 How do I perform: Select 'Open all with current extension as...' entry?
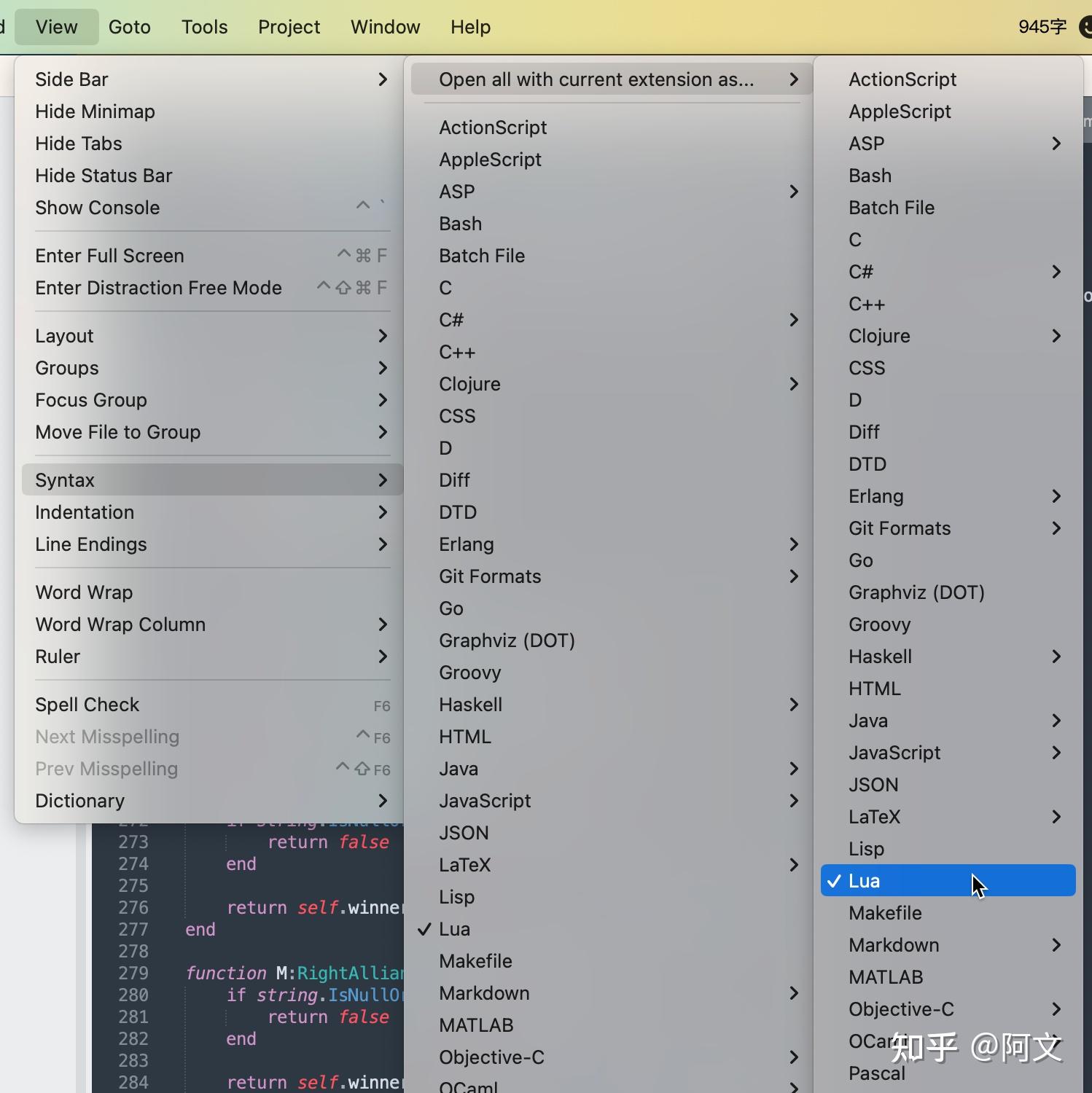pyautogui.click(x=611, y=79)
